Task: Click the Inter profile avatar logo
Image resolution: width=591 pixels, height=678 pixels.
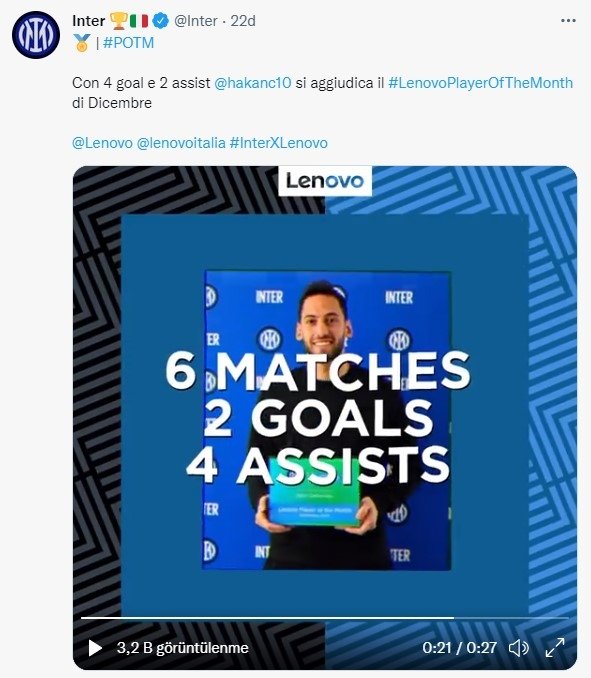Action: [36, 35]
